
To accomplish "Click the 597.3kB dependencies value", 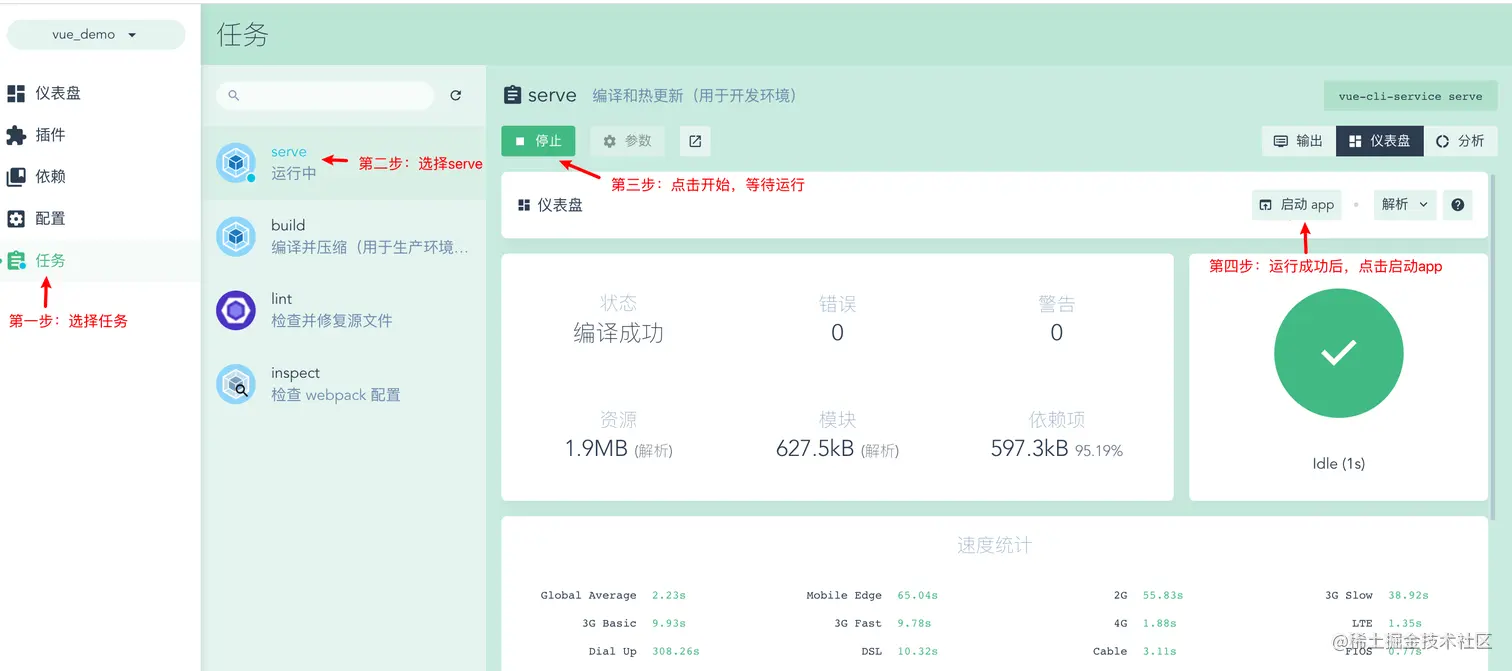I will 1029,449.
